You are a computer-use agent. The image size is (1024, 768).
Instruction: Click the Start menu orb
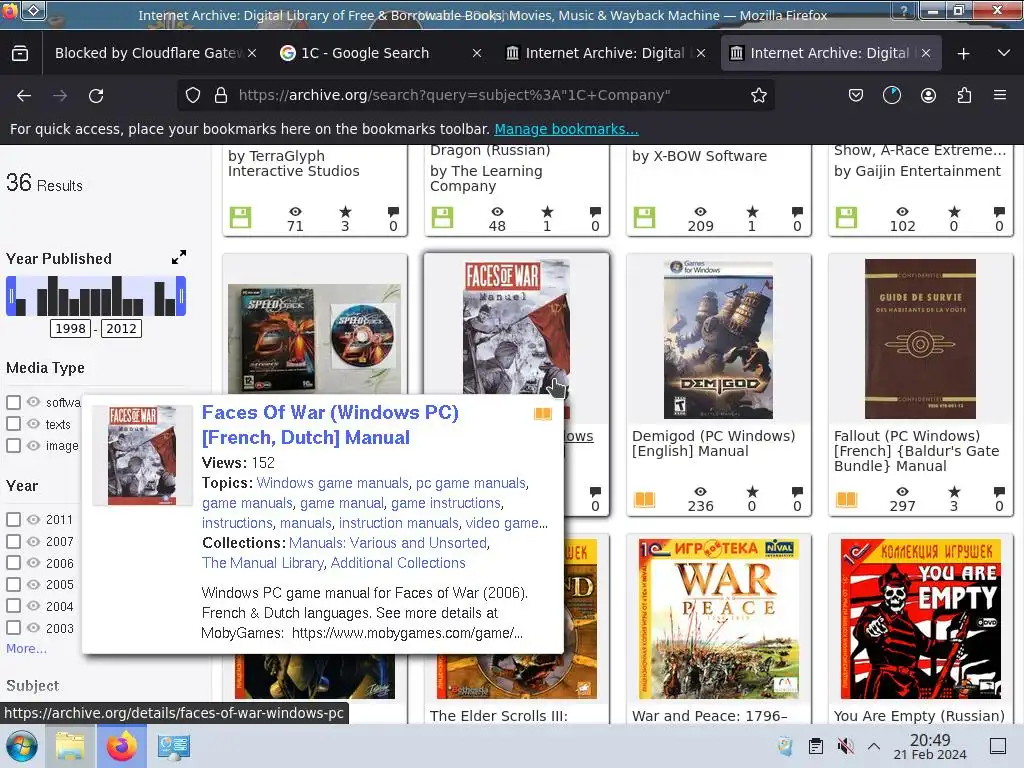point(22,746)
